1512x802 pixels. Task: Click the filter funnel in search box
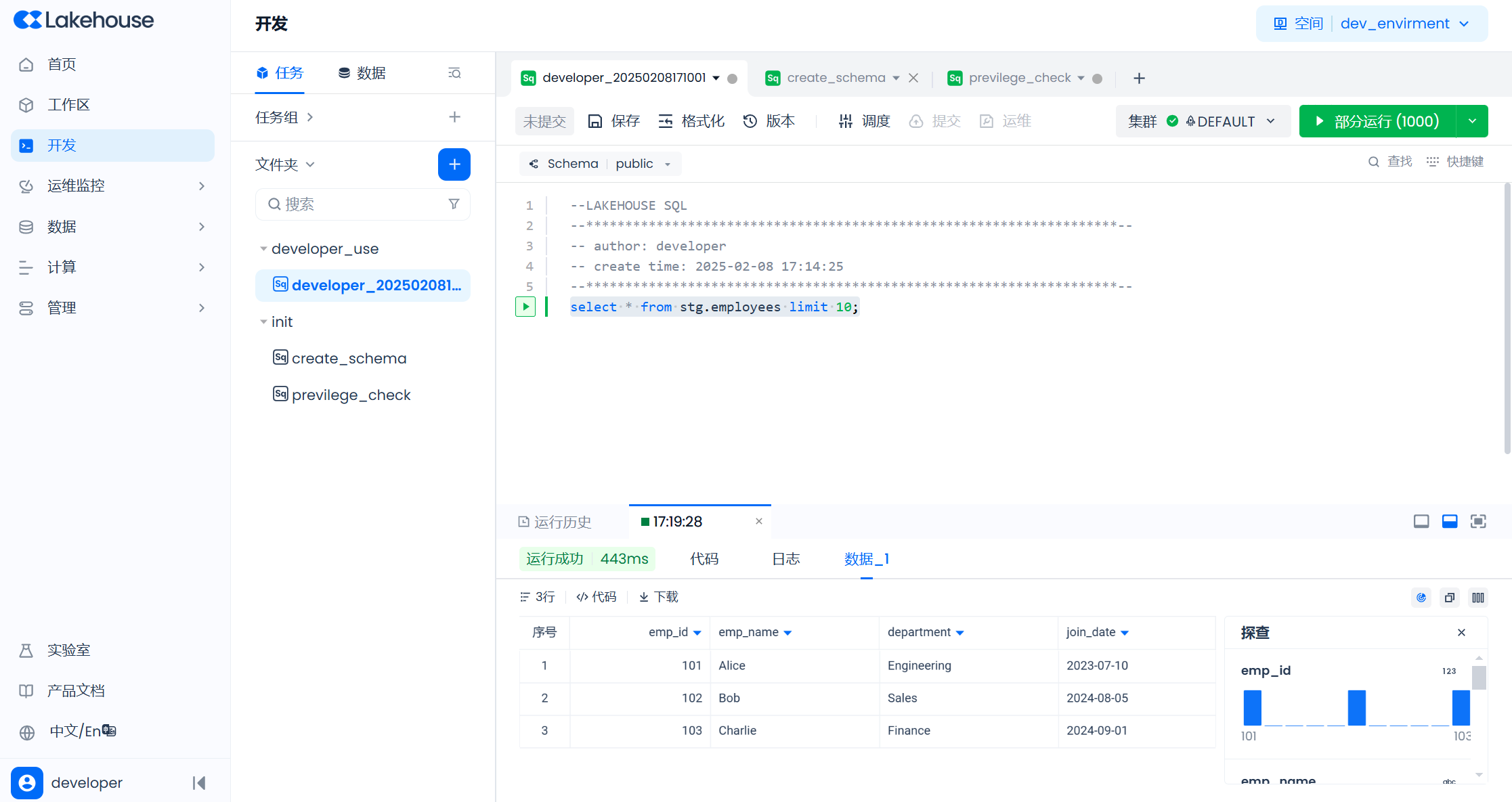pos(454,204)
